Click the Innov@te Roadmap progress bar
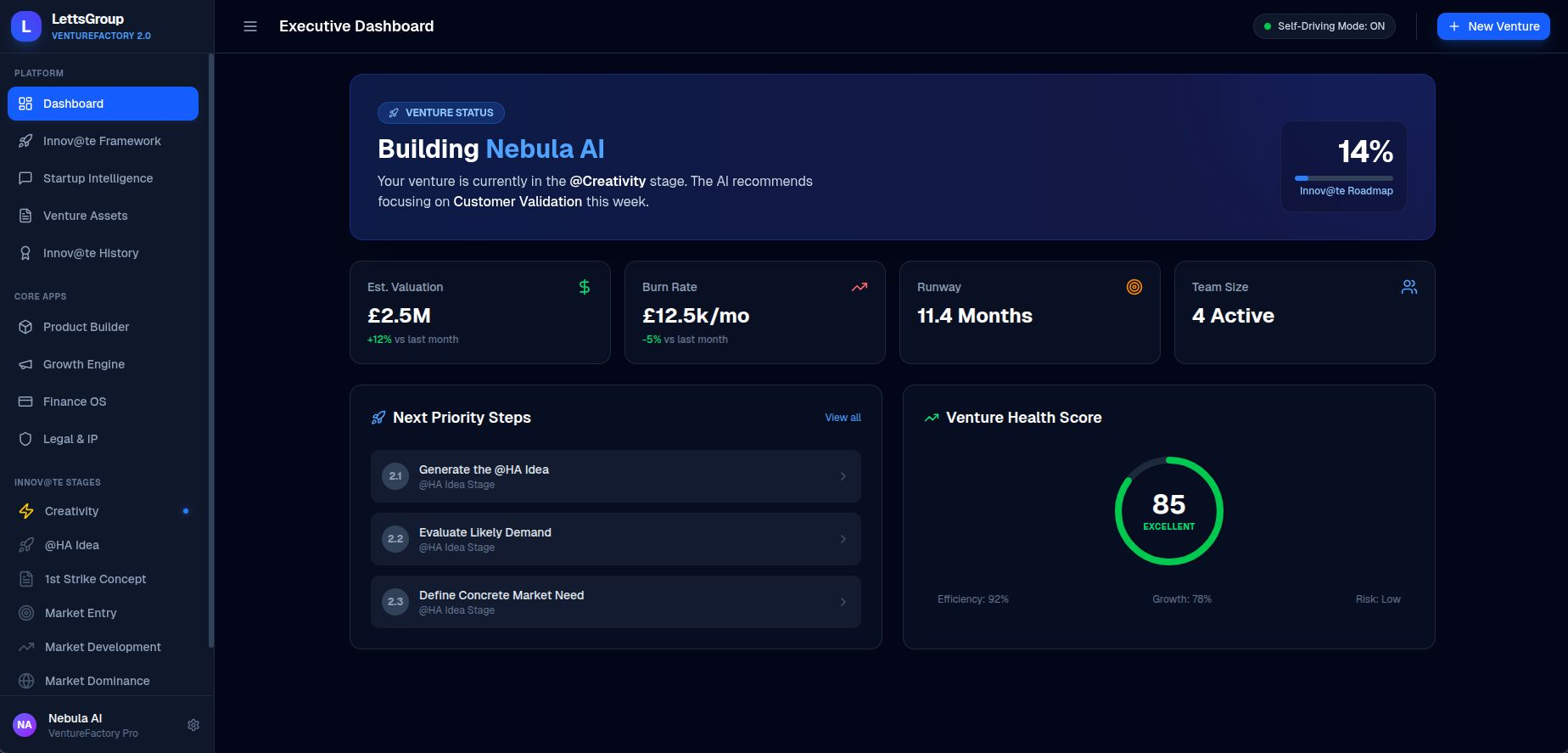 (x=1343, y=178)
